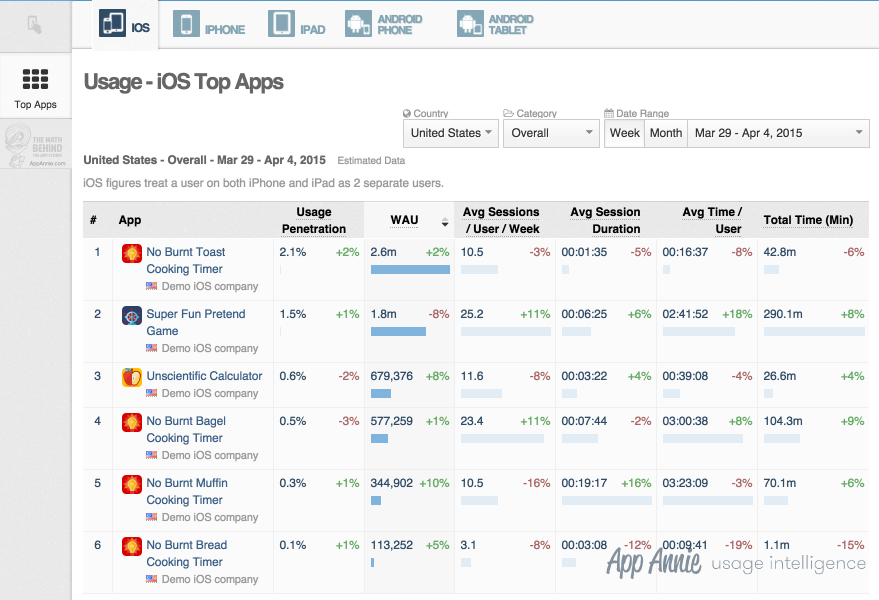The width and height of the screenshot is (879, 600).
Task: Select the iPhone device icon
Action: coord(186,24)
